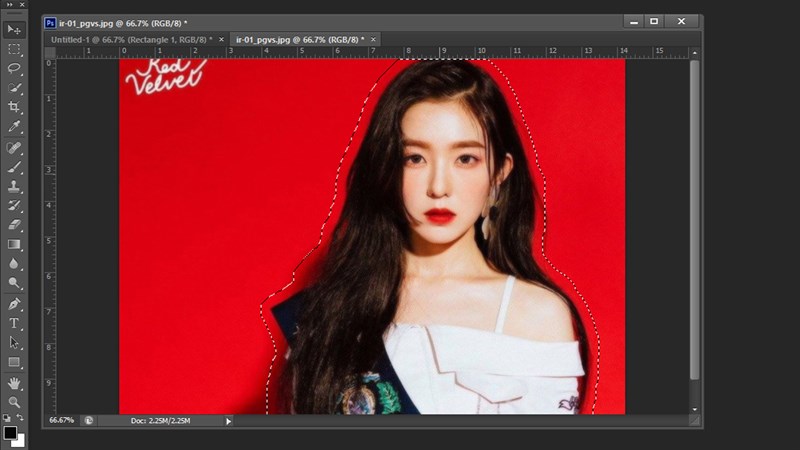This screenshot has width=800, height=450.
Task: Close the ir-01_pgvs.jpg document tab
Action: click(x=373, y=39)
